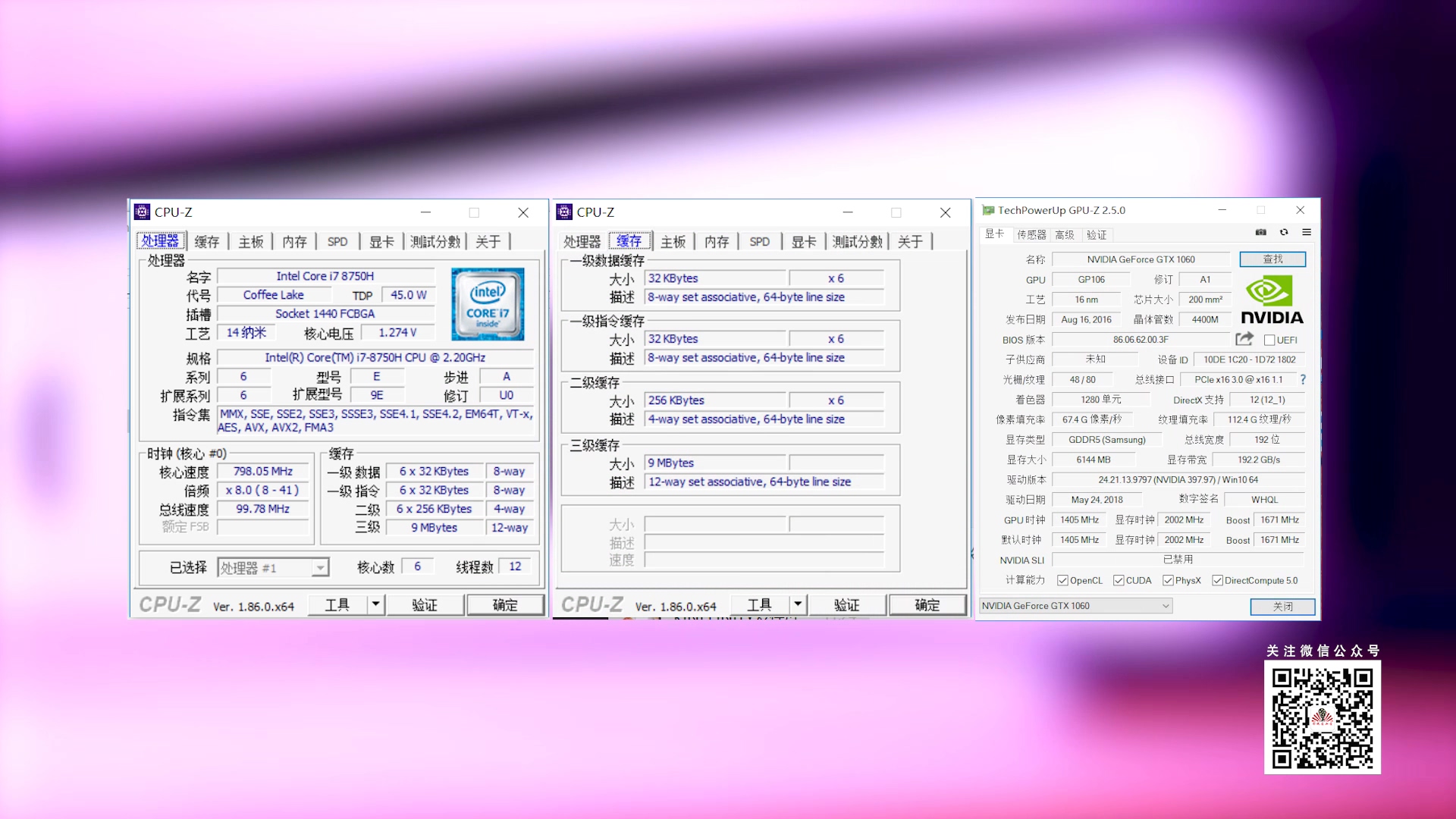
Task: Click the 关闭 button in GPU-Z
Action: click(1282, 607)
